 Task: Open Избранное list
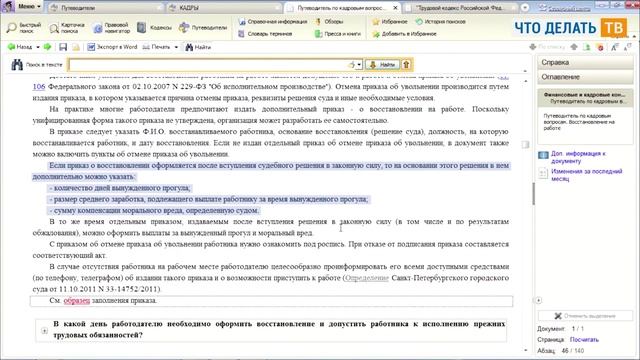(390, 22)
